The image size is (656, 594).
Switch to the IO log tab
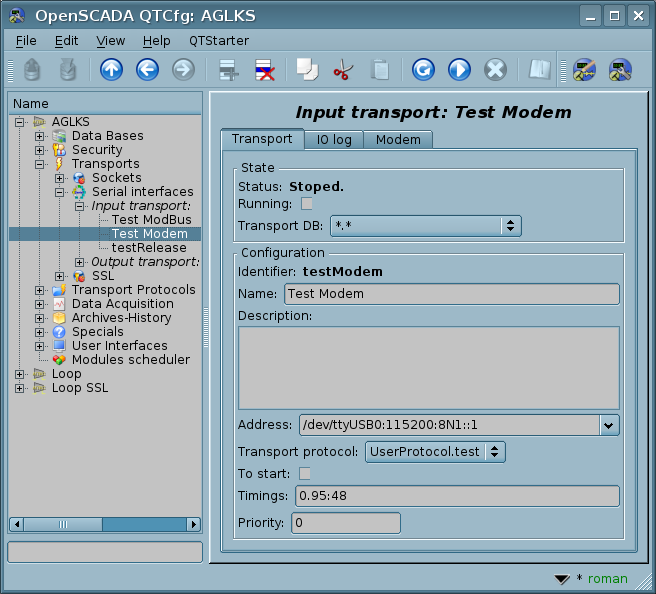tap(334, 140)
